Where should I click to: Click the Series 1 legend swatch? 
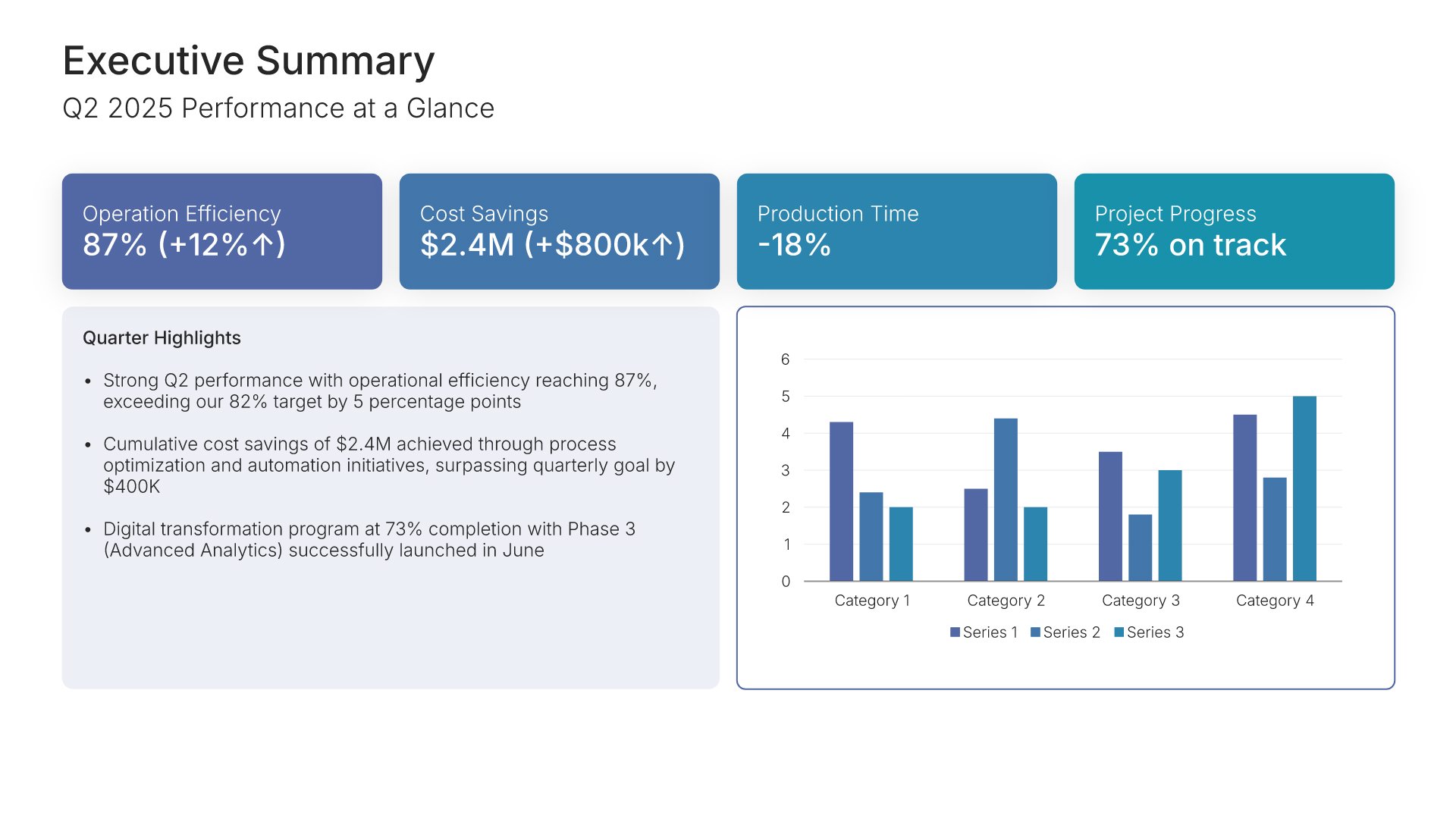pyautogui.click(x=955, y=632)
